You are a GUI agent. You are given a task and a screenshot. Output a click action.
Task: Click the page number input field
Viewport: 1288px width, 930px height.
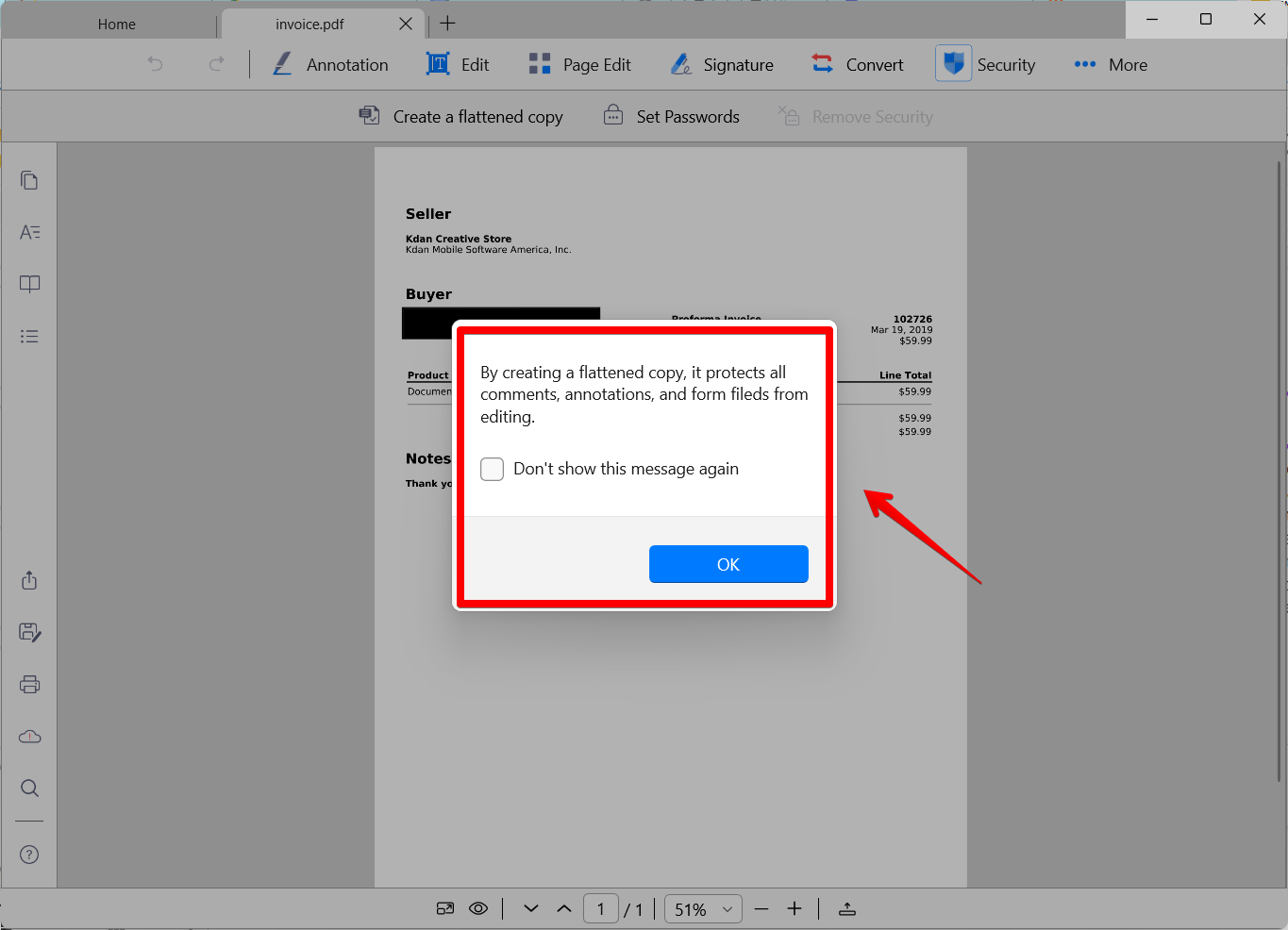[x=601, y=909]
